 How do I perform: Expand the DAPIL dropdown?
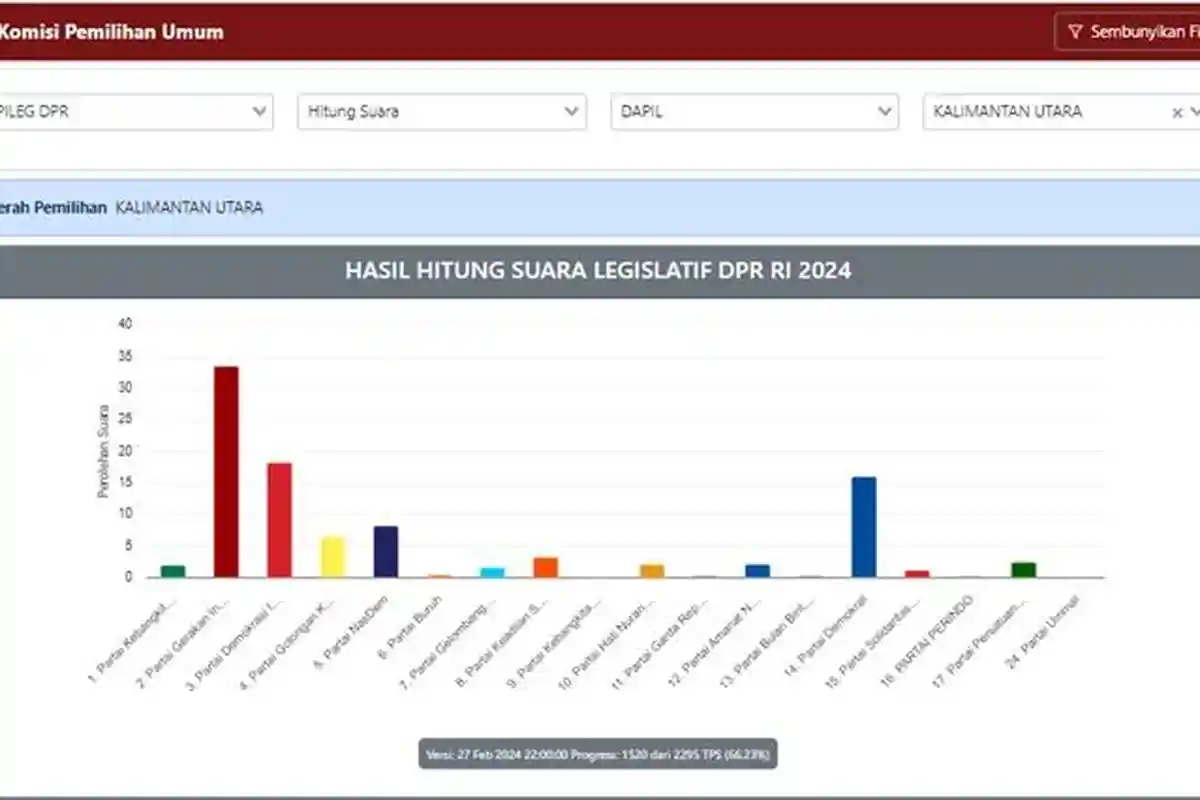755,111
